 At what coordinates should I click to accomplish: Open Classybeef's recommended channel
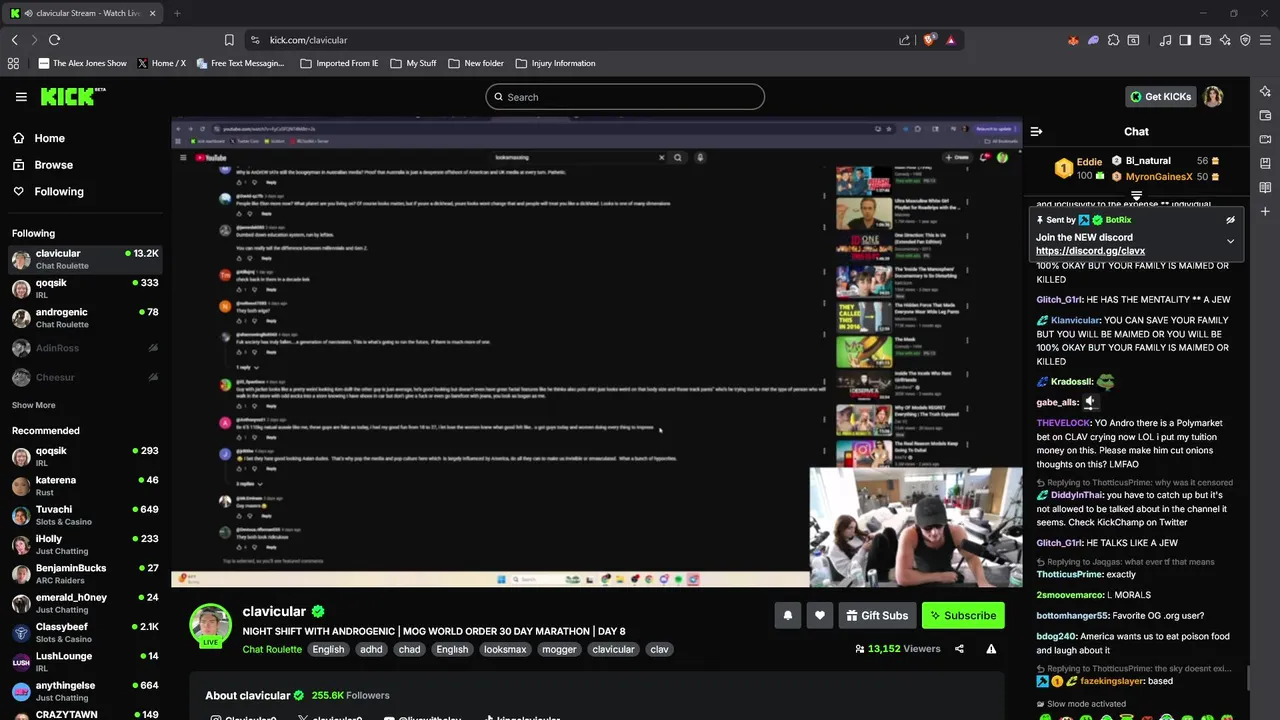pos(85,633)
